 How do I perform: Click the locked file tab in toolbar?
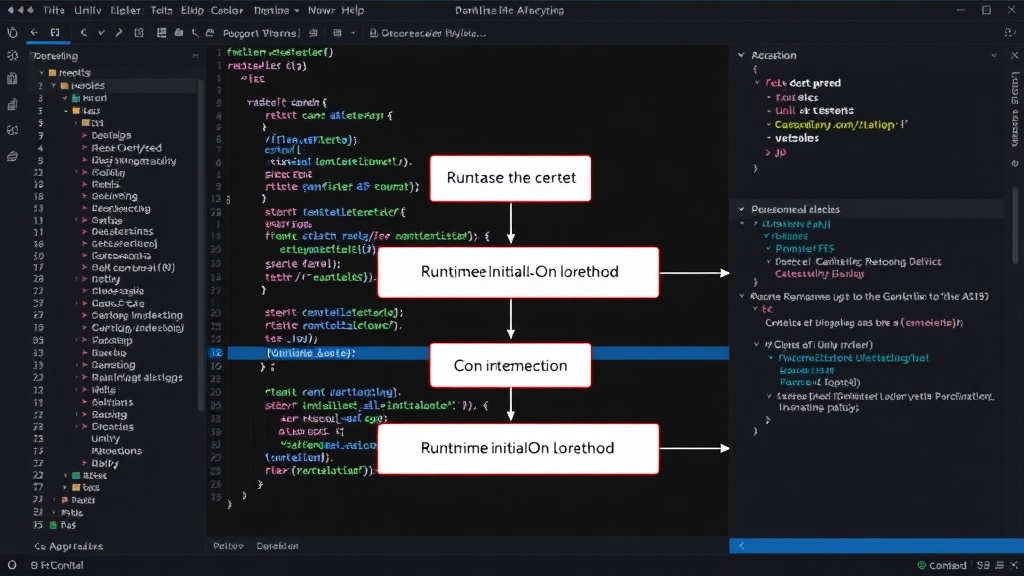pyautogui.click(x=427, y=33)
